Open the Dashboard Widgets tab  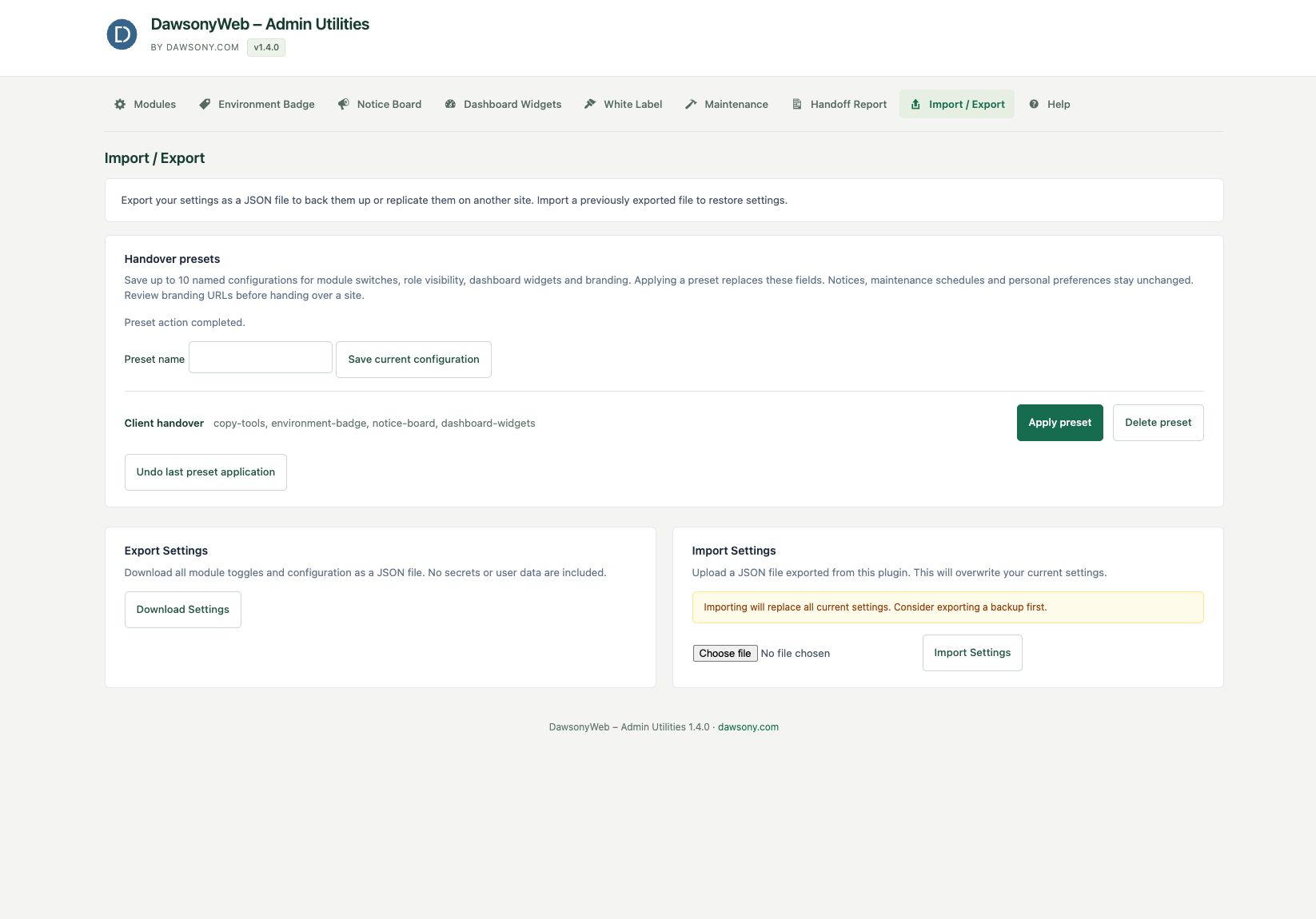503,104
